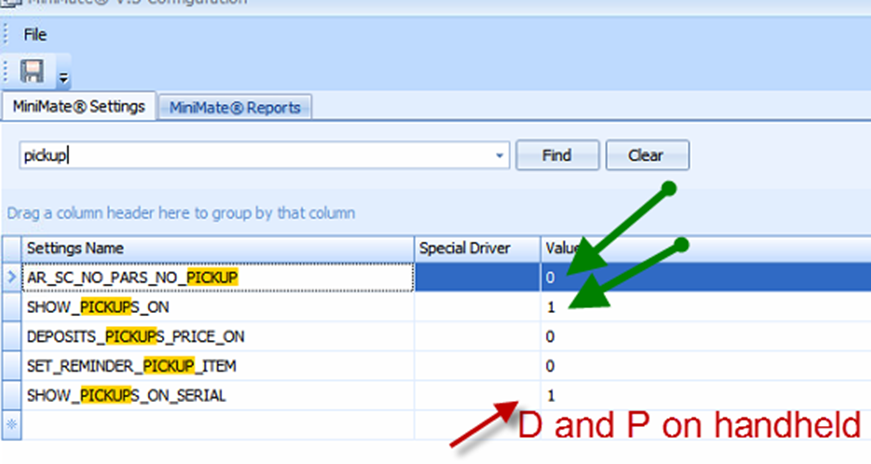Select the SET_REMINDER_PICKUP_ITEM setting
Screen dimensions: 871x464
[x=218, y=366]
